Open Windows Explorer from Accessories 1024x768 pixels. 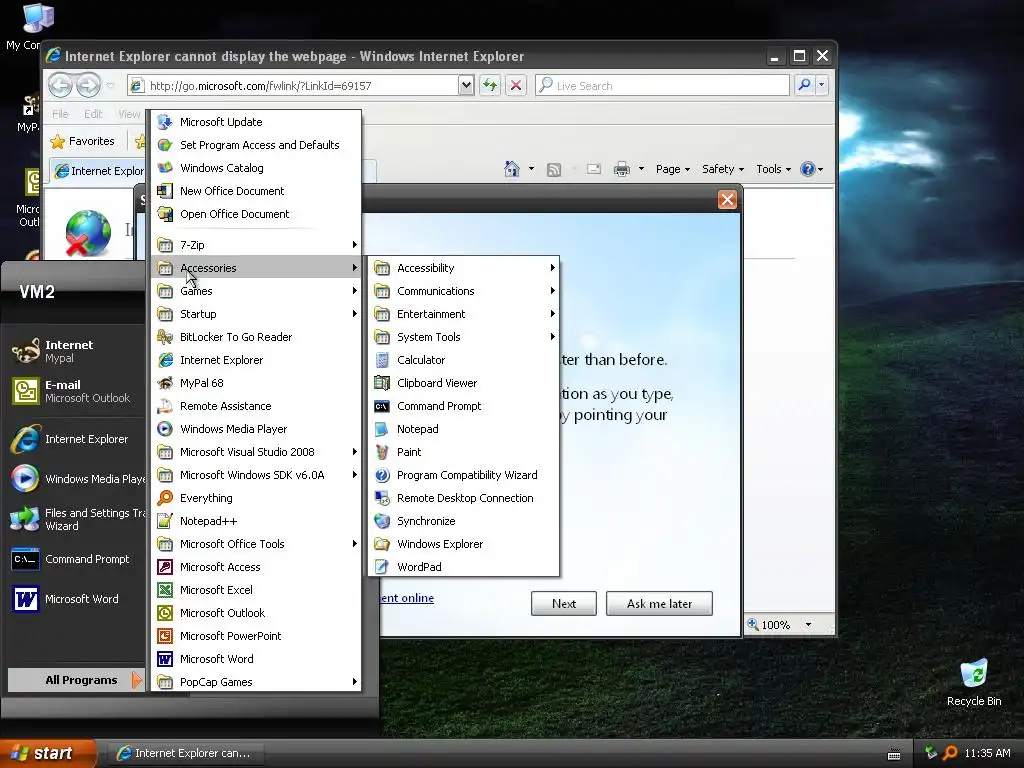(464, 544)
